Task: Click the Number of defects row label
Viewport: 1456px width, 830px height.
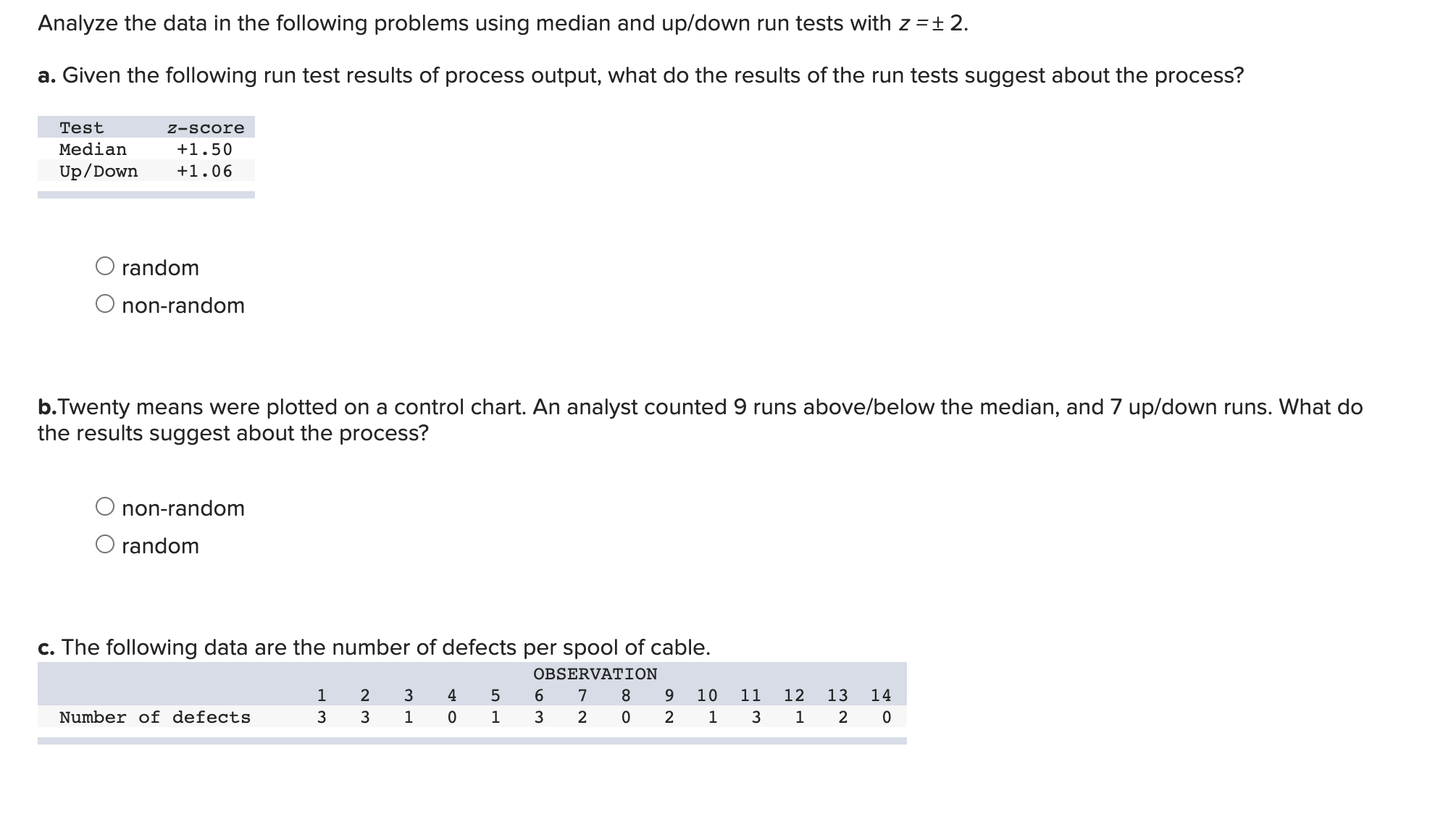Action: coord(154,718)
